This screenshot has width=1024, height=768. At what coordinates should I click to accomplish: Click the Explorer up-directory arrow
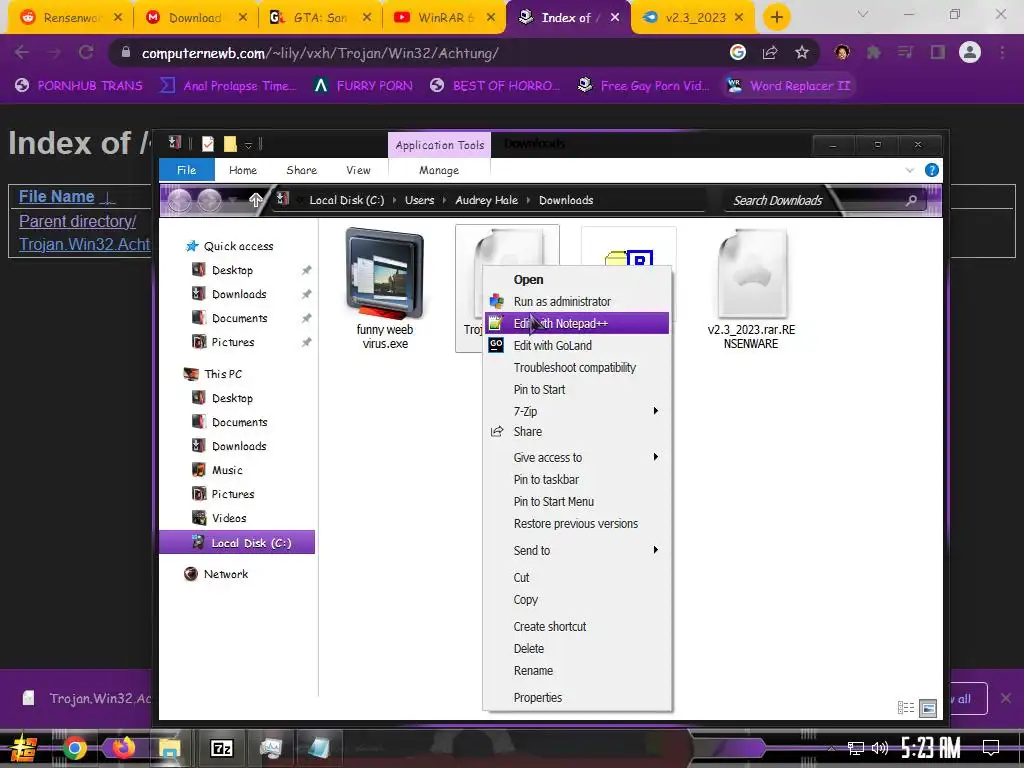click(255, 200)
